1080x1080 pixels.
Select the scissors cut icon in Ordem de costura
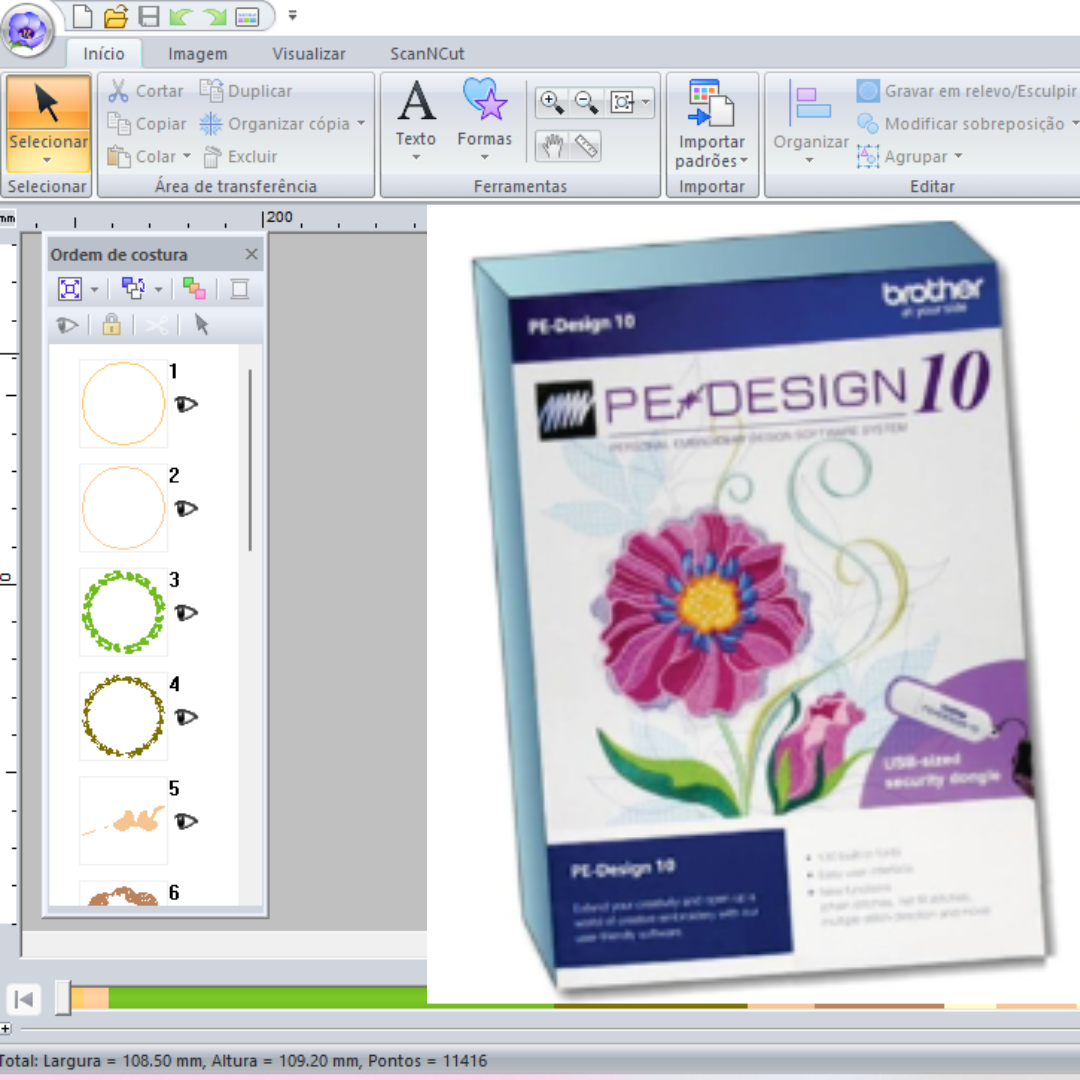pyautogui.click(x=156, y=324)
